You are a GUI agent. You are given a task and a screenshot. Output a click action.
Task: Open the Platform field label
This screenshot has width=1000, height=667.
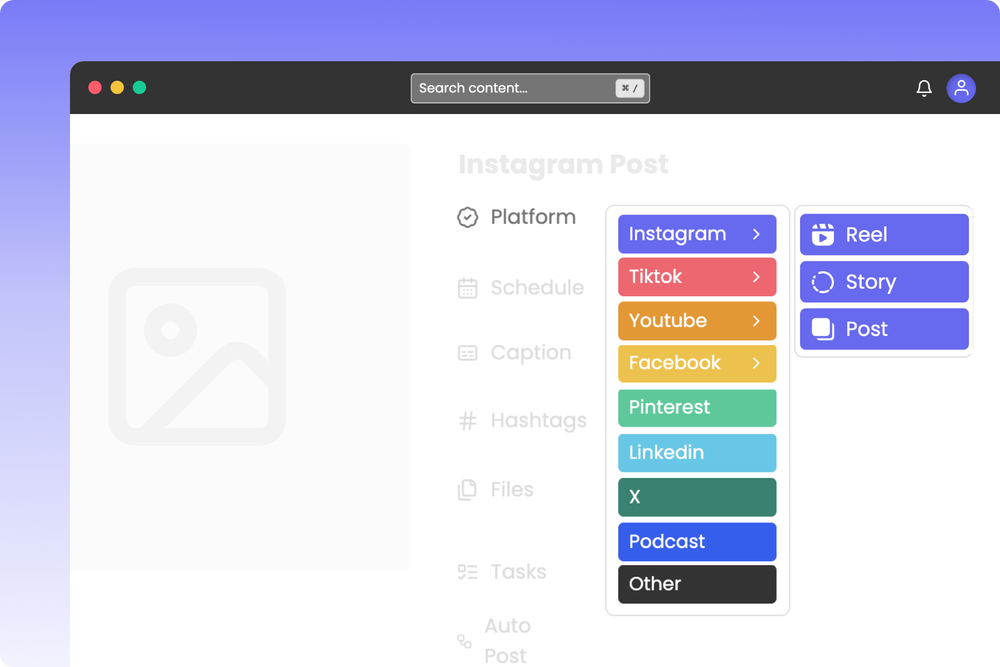coord(533,217)
